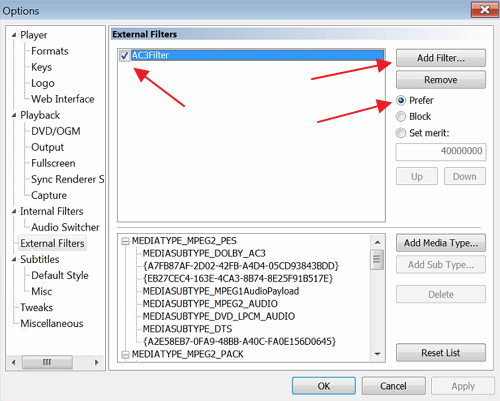Image resolution: width=500 pixels, height=401 pixels.
Task: Click the media type list scroll-up arrow
Action: pos(377,242)
